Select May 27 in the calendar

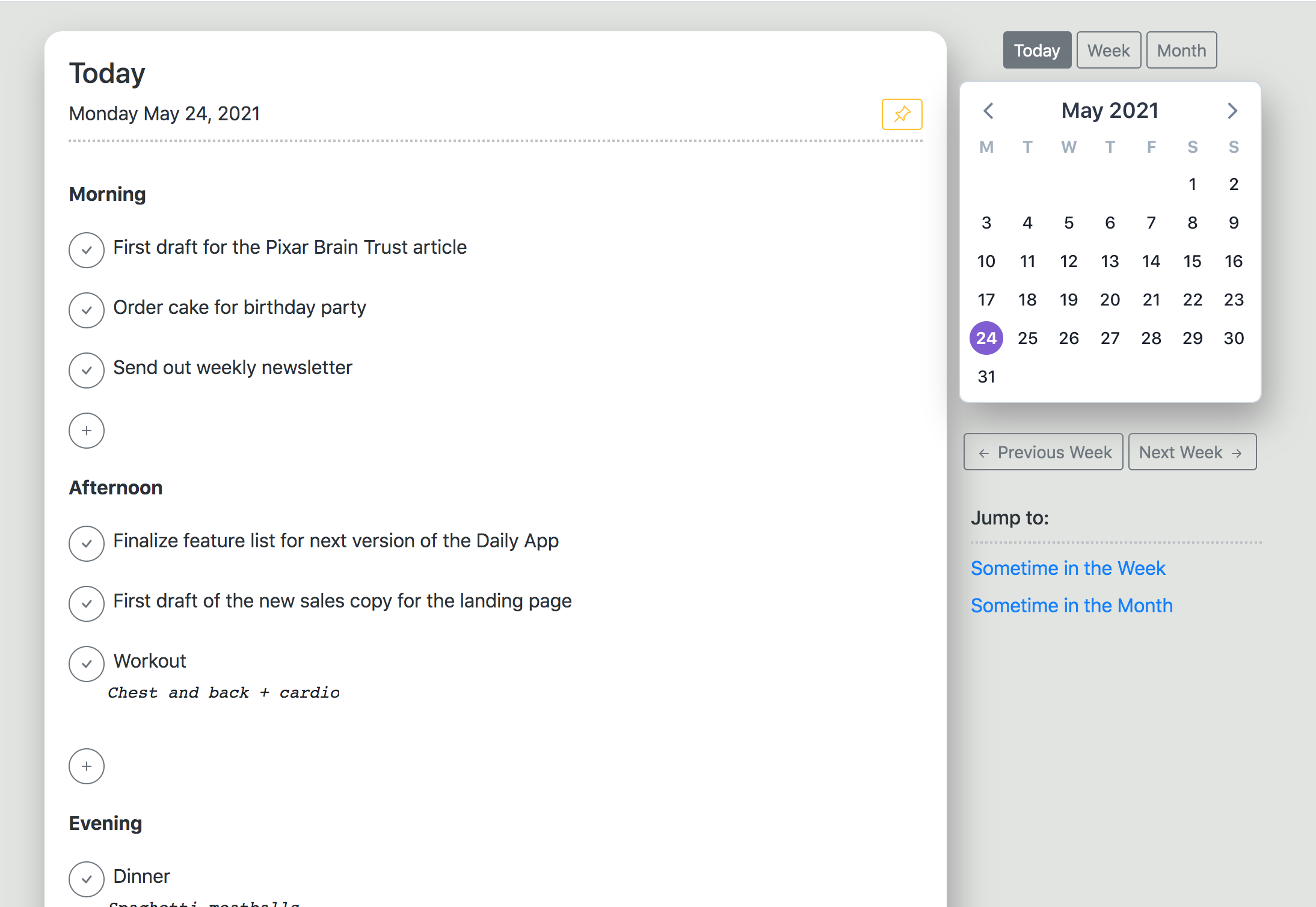pos(1110,338)
